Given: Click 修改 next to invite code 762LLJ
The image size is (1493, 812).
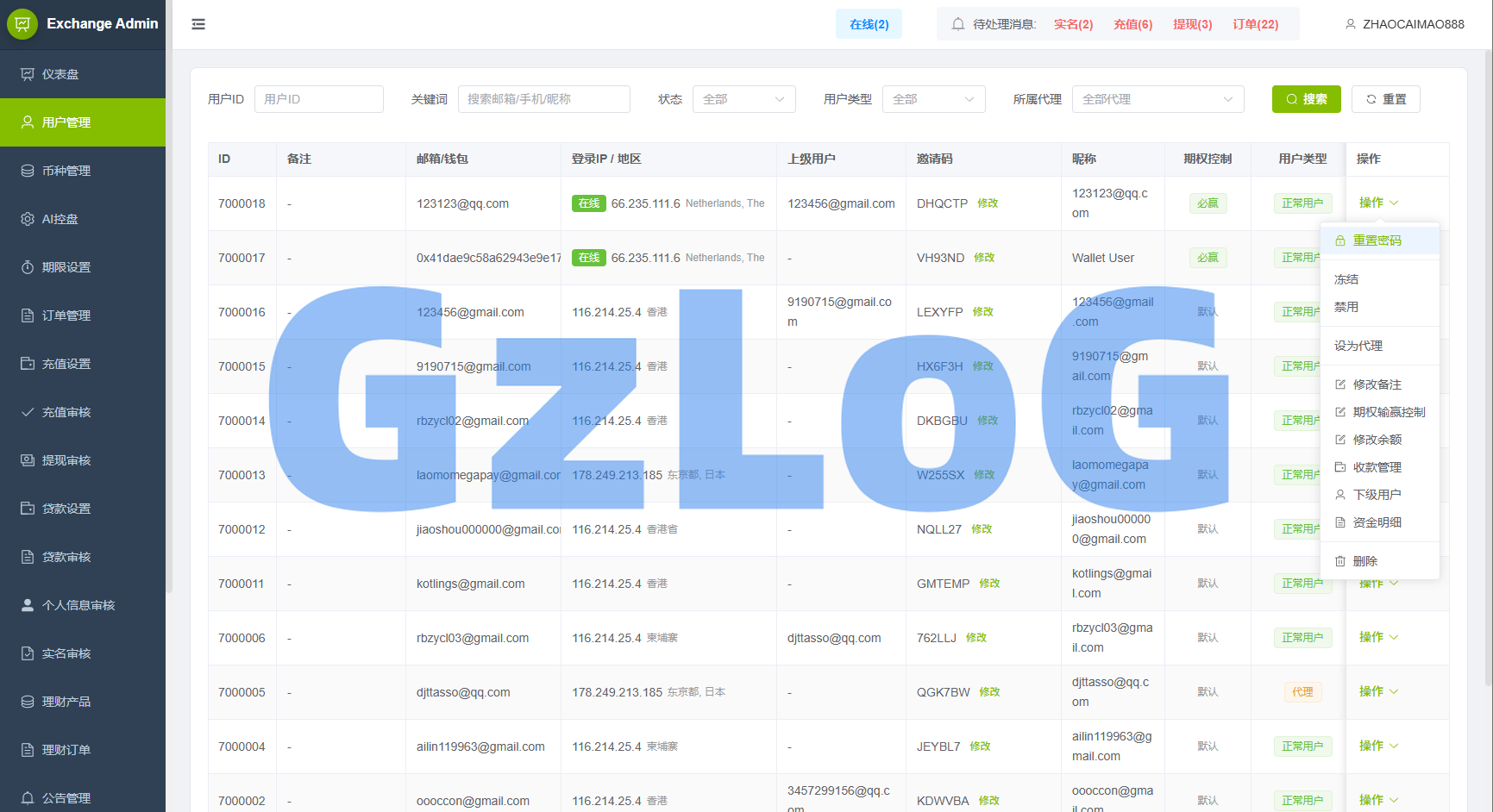Looking at the screenshot, I should pos(976,638).
